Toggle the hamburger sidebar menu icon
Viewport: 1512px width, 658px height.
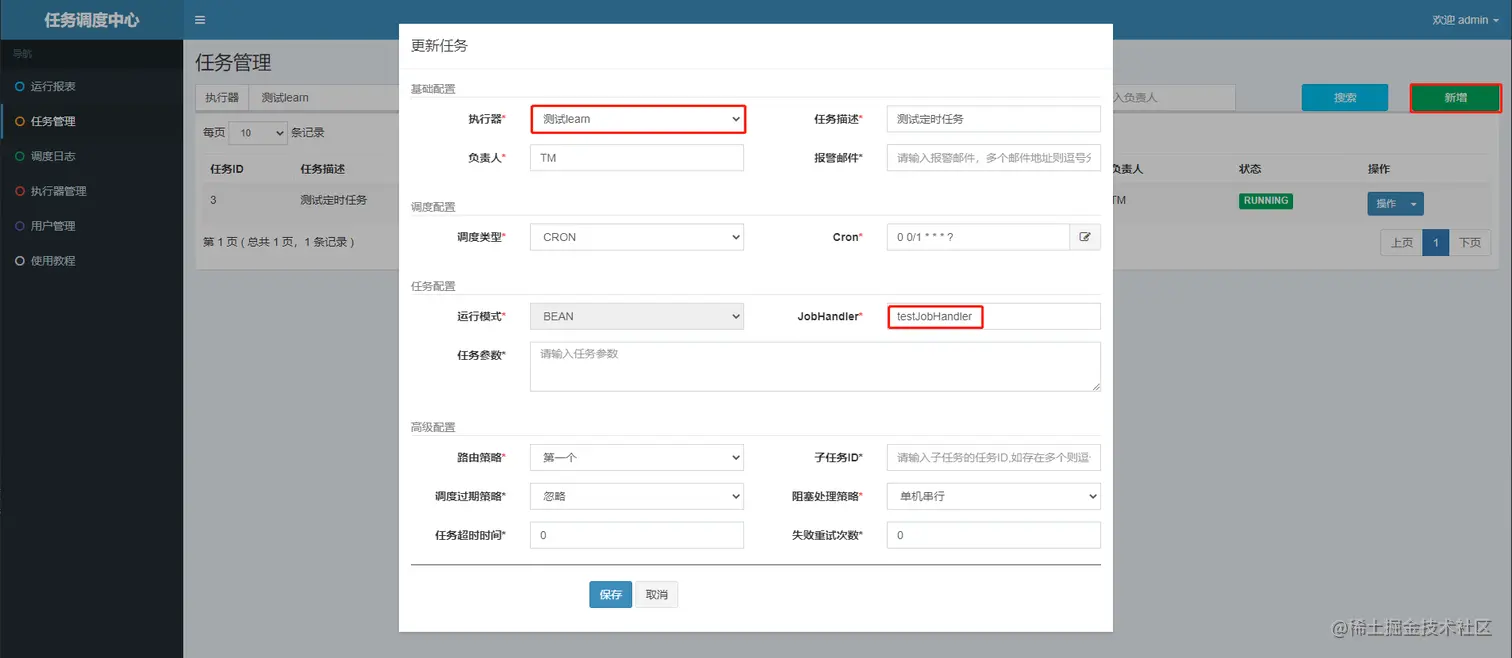point(200,20)
